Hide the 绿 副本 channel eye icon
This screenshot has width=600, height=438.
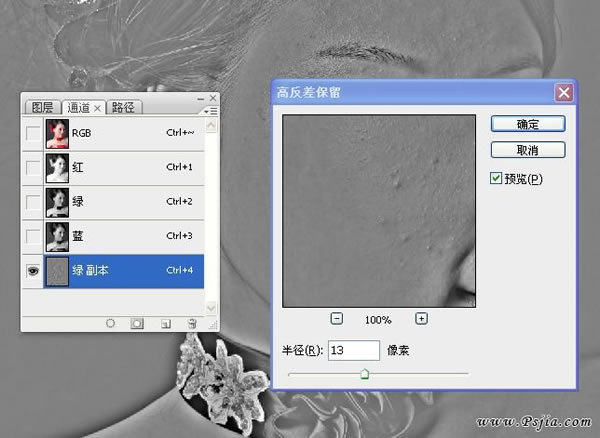coord(33,271)
